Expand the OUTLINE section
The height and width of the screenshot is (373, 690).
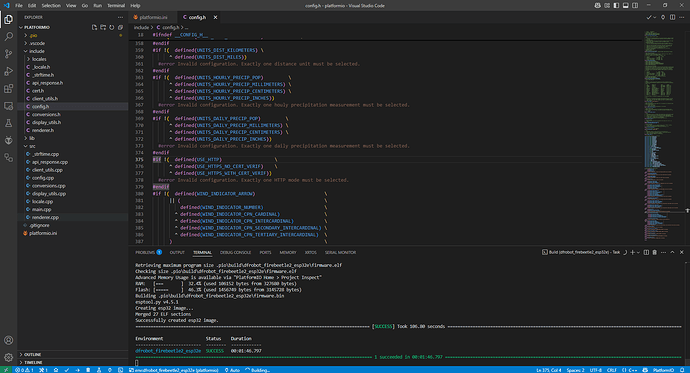point(33,354)
